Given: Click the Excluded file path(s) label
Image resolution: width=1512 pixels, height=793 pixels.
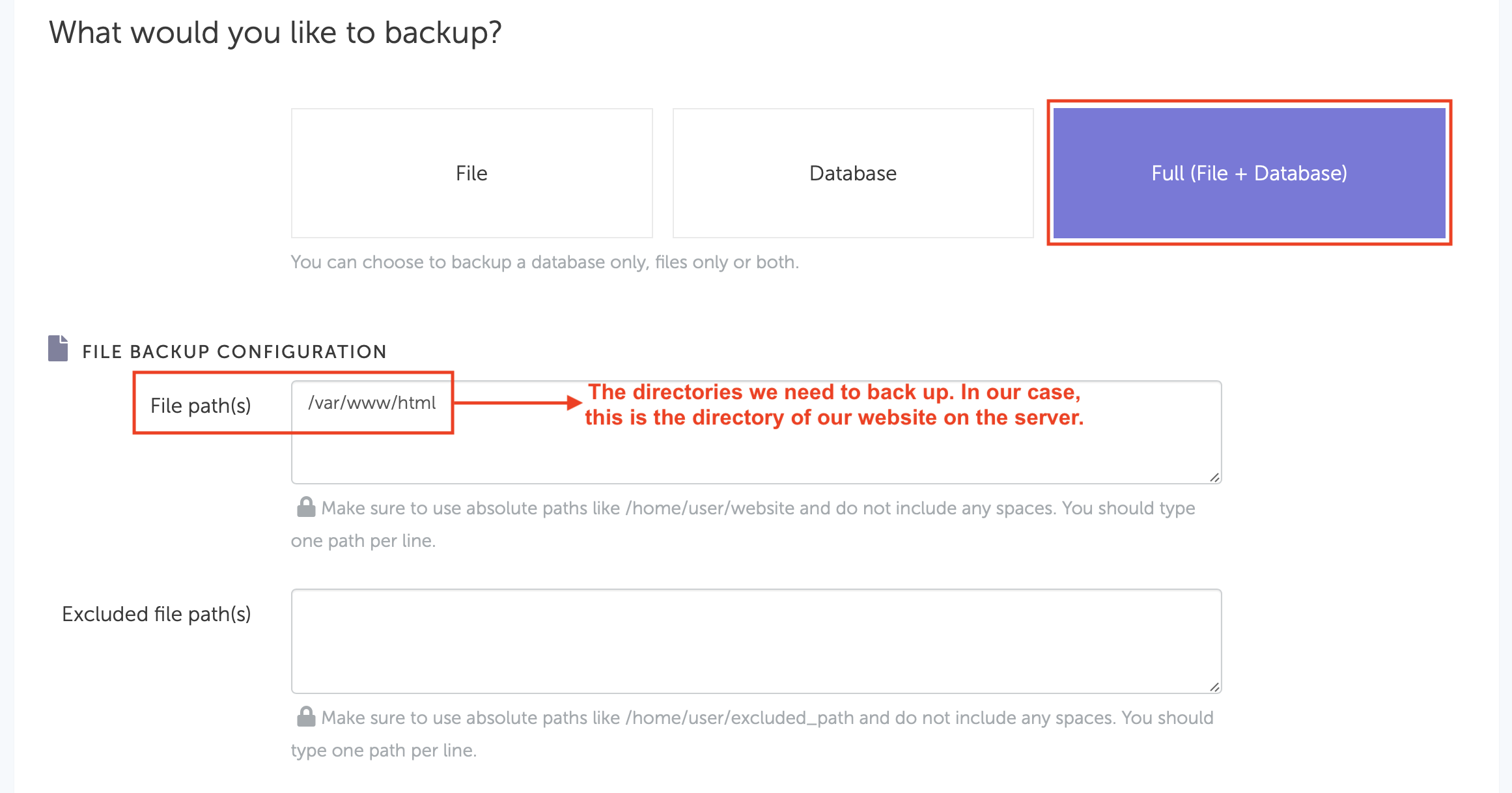Looking at the screenshot, I should (156, 614).
